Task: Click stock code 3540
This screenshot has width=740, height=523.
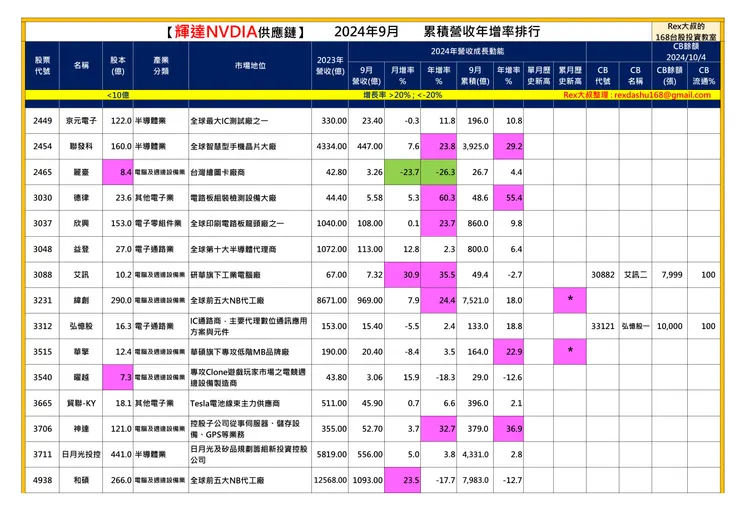Action: [42, 377]
